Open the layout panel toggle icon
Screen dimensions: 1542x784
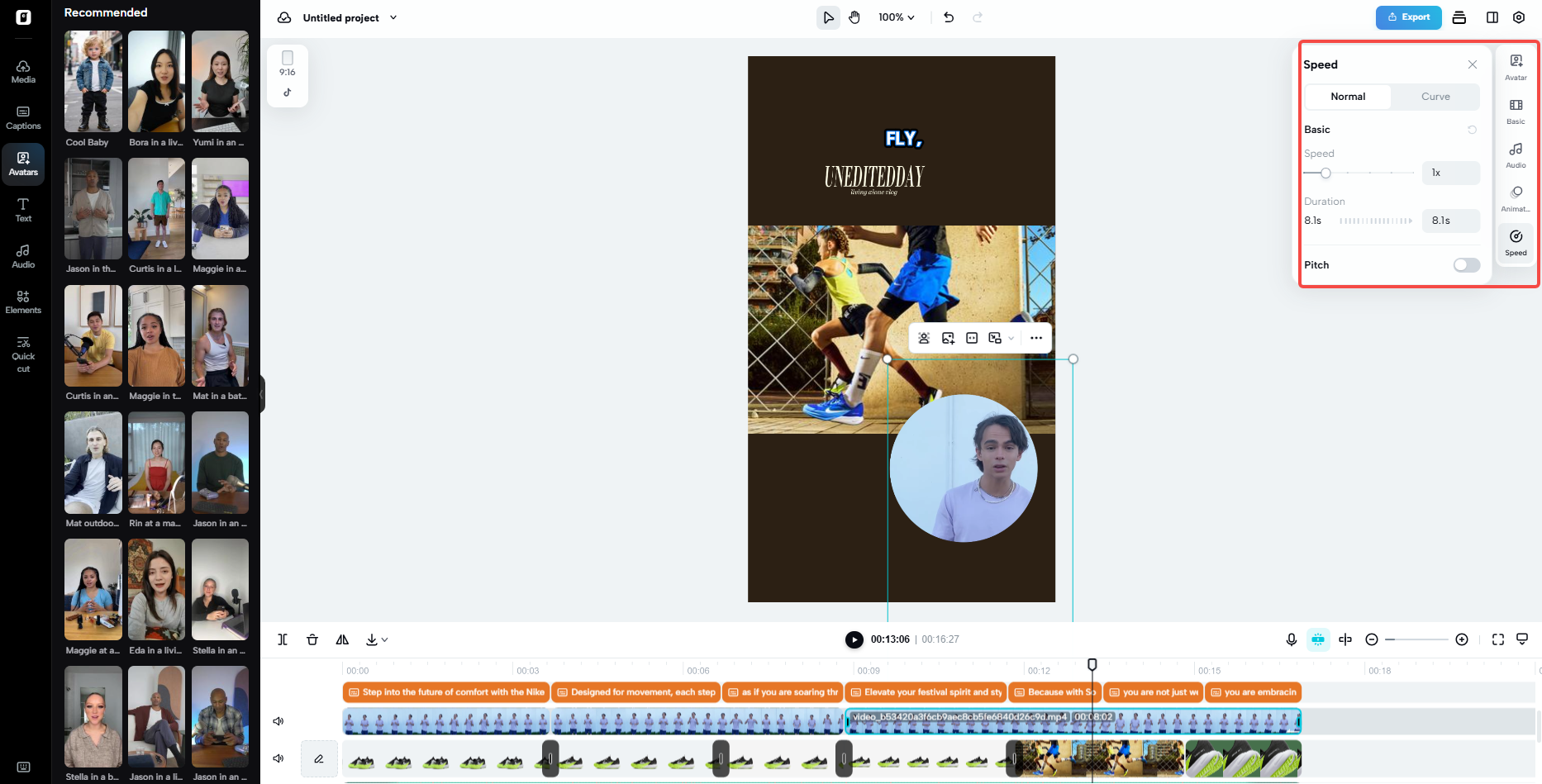(x=1492, y=17)
